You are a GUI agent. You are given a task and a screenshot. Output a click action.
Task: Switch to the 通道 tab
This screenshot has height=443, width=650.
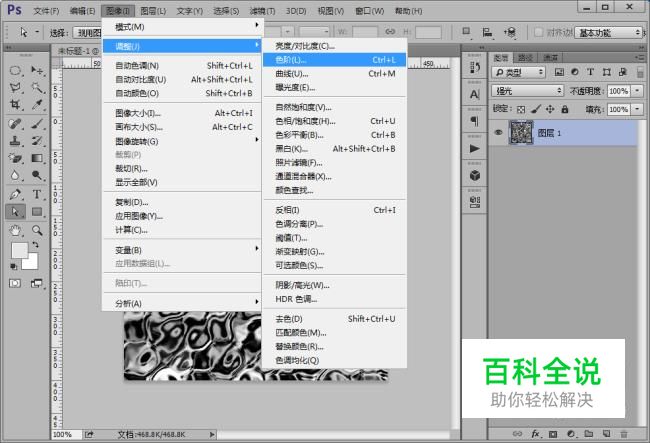551,58
